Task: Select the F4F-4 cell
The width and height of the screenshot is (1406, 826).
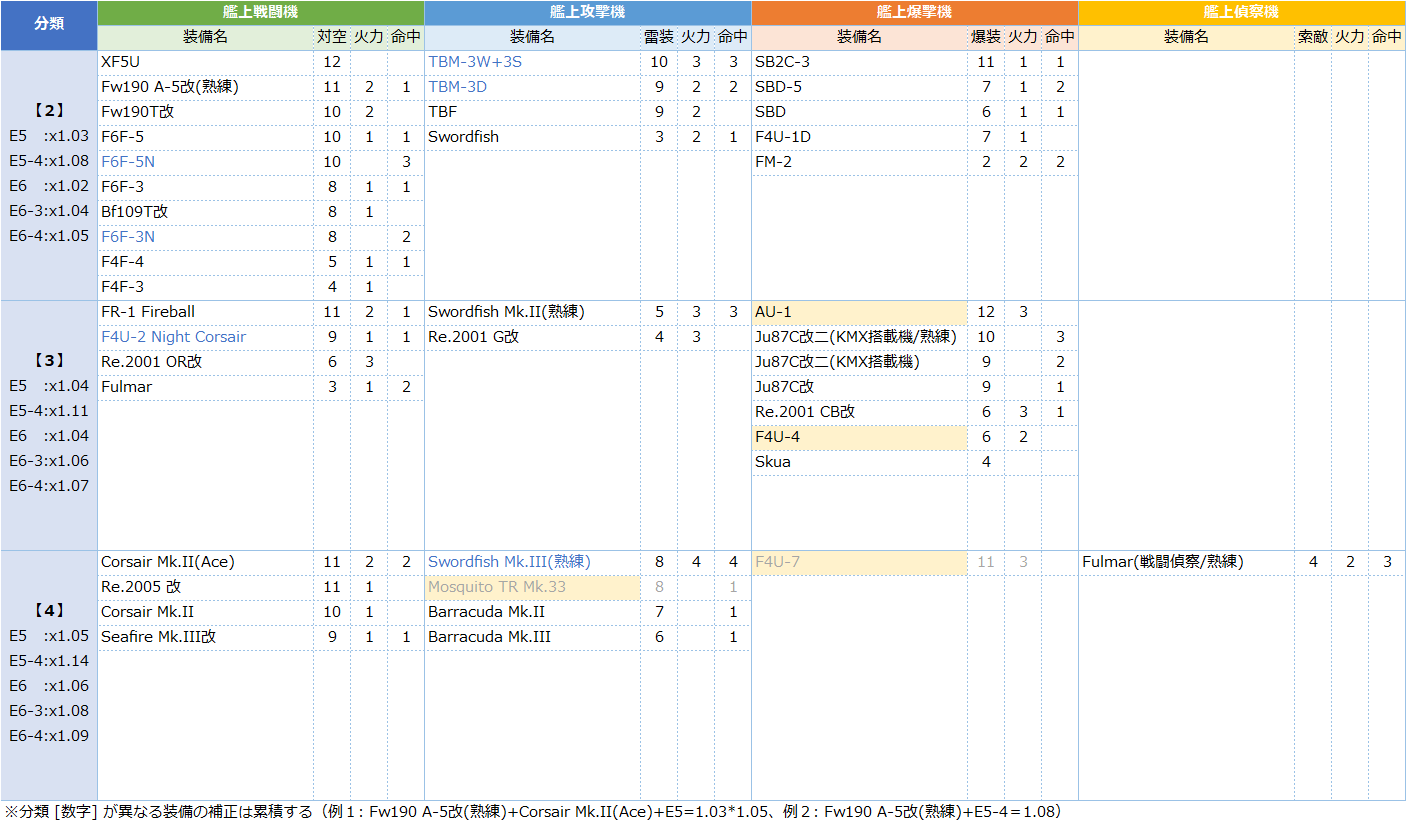Action: (x=206, y=262)
